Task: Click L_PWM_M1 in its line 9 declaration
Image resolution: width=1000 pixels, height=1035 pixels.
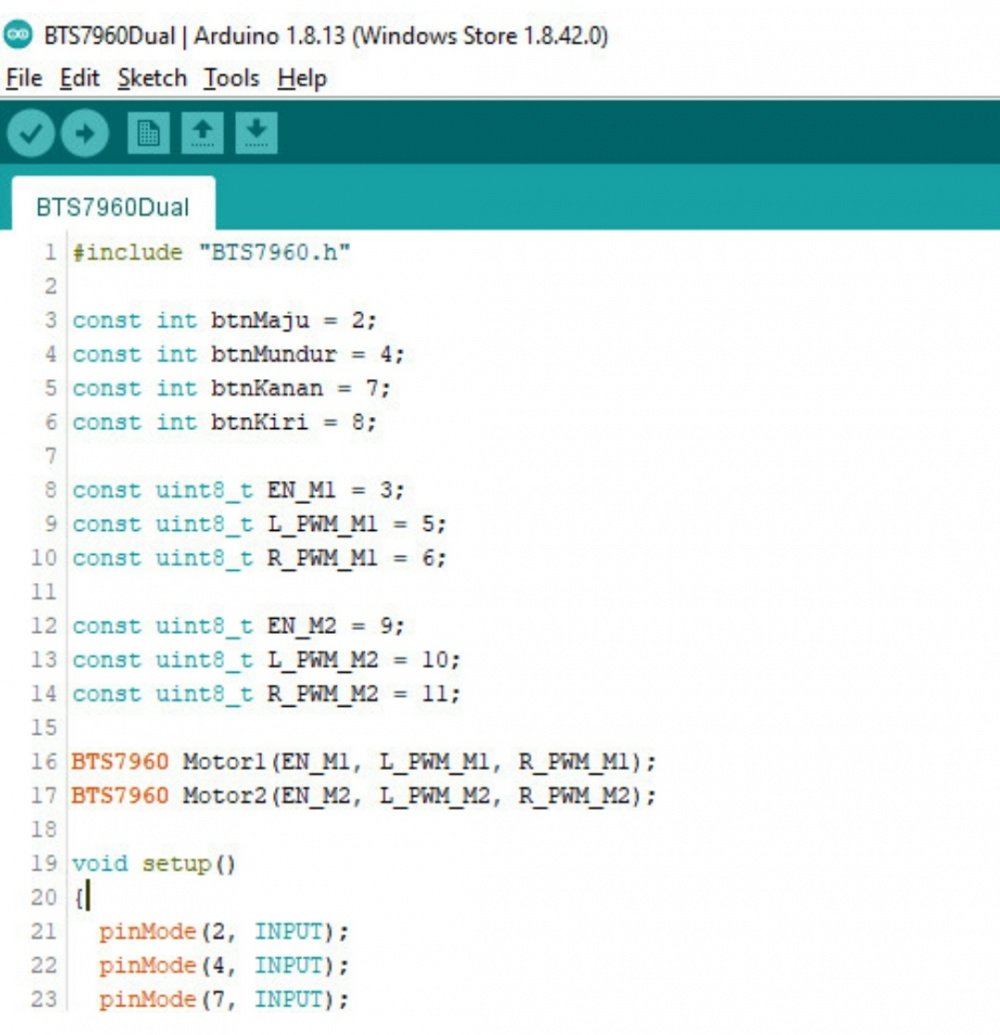Action: (323, 525)
